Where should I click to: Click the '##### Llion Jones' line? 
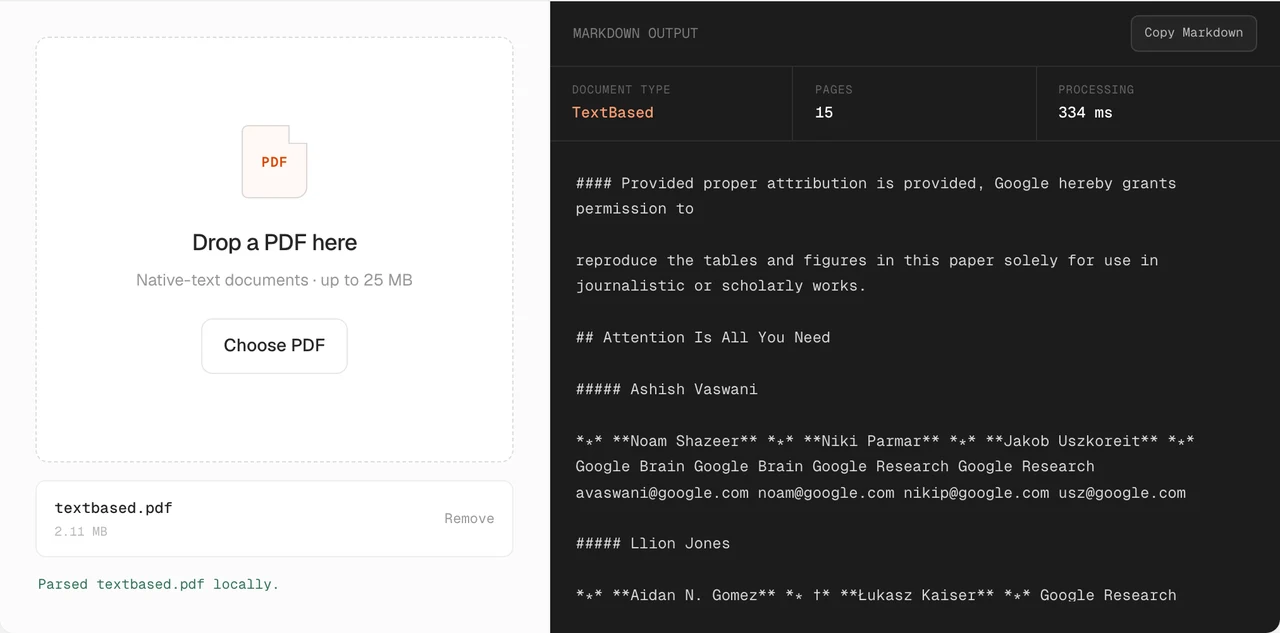(653, 544)
